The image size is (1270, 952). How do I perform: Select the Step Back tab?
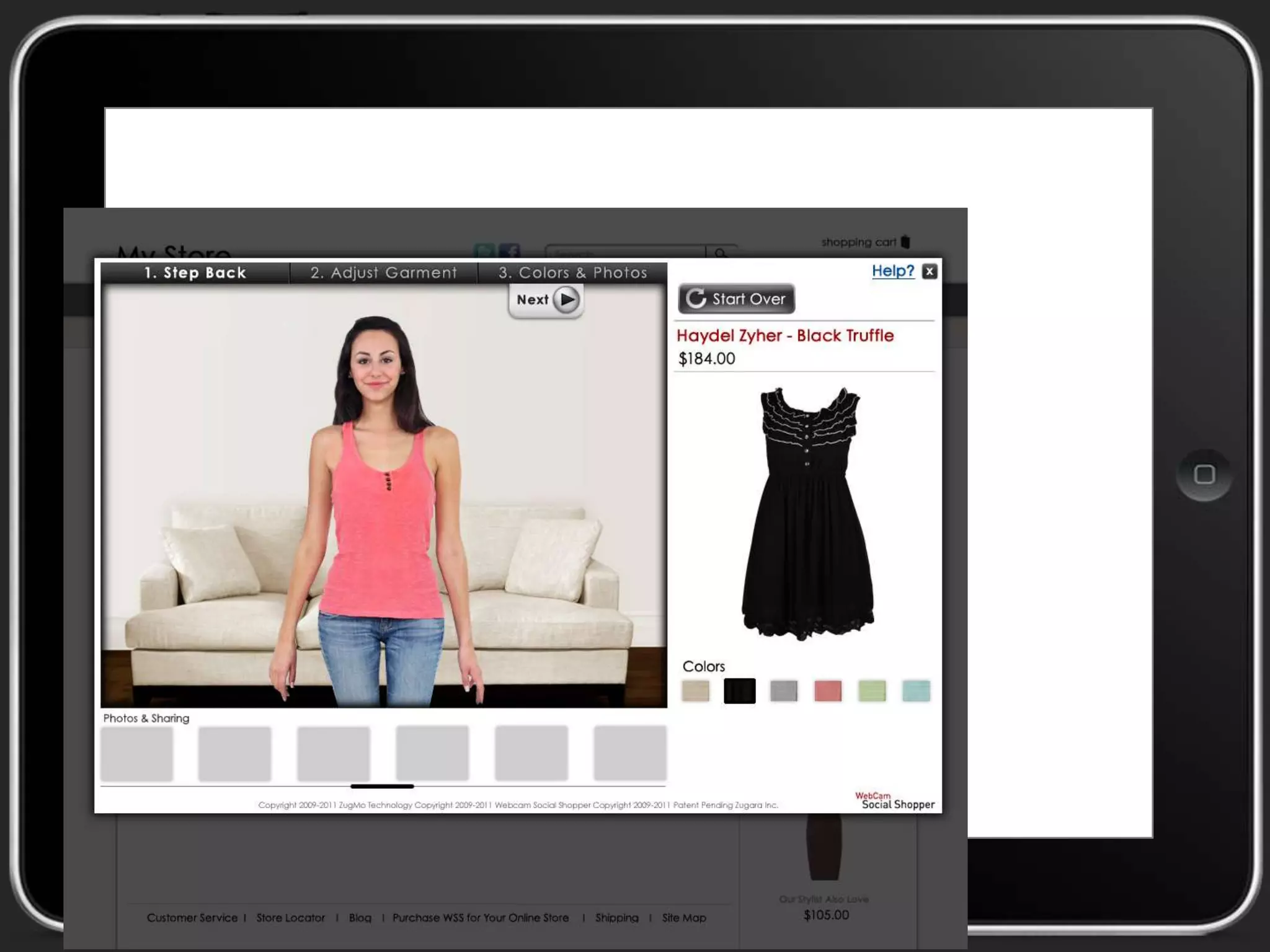click(x=195, y=273)
